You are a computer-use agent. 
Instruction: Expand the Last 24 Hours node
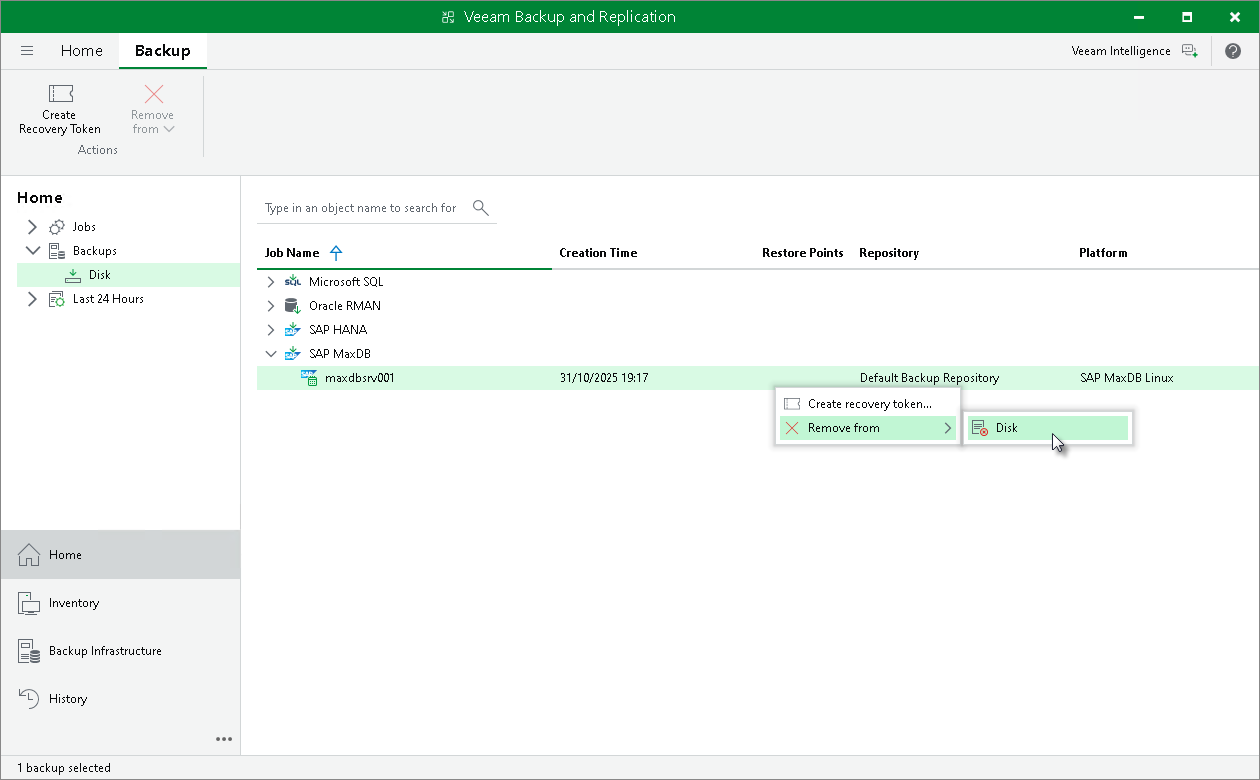point(32,299)
